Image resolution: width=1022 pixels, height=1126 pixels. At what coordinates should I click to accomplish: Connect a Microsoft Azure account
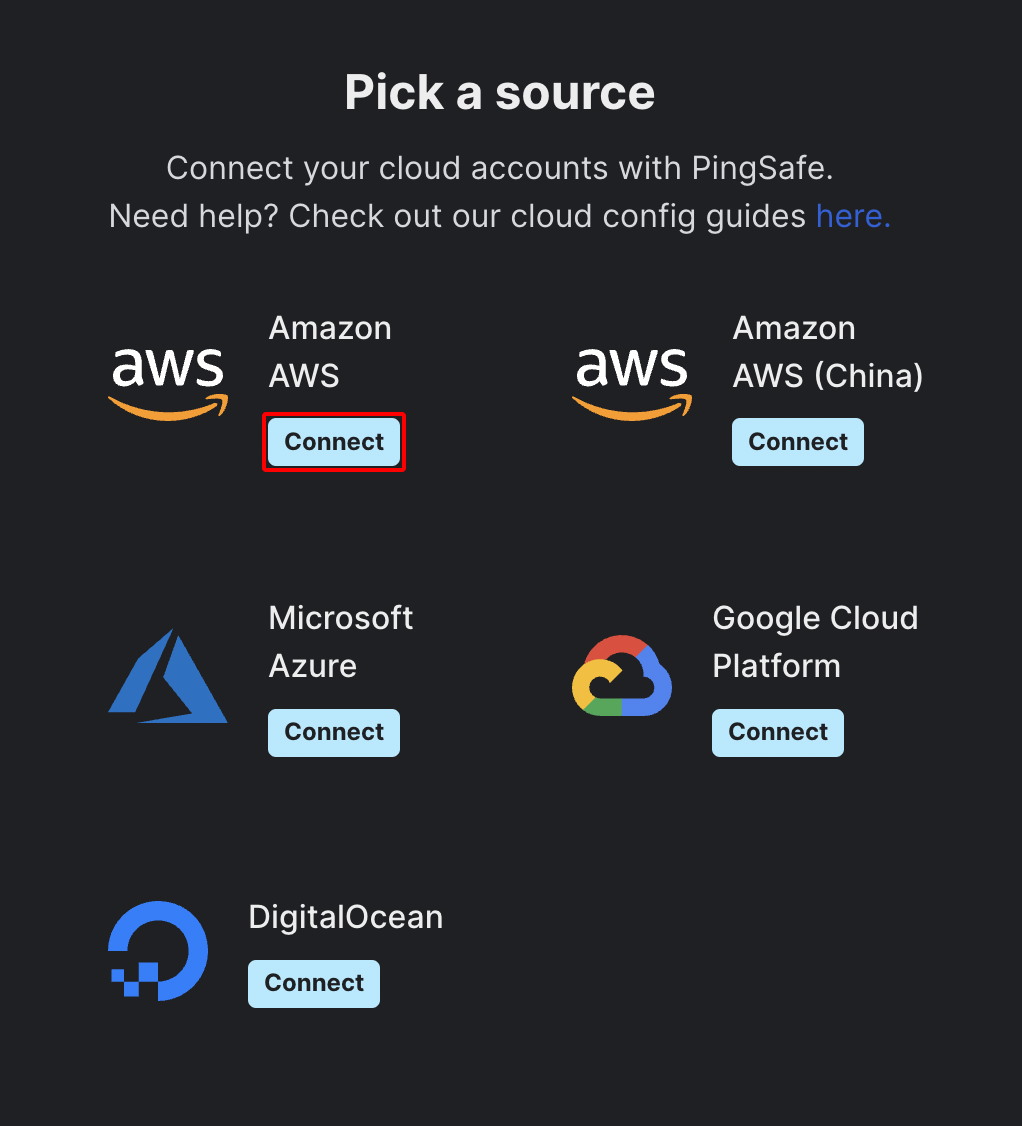334,732
